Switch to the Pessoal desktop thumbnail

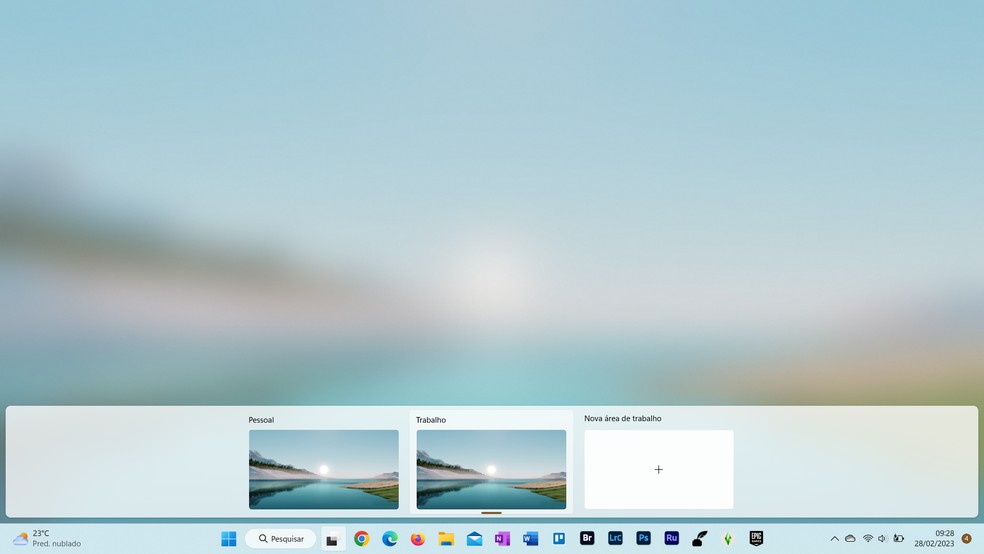coord(324,469)
